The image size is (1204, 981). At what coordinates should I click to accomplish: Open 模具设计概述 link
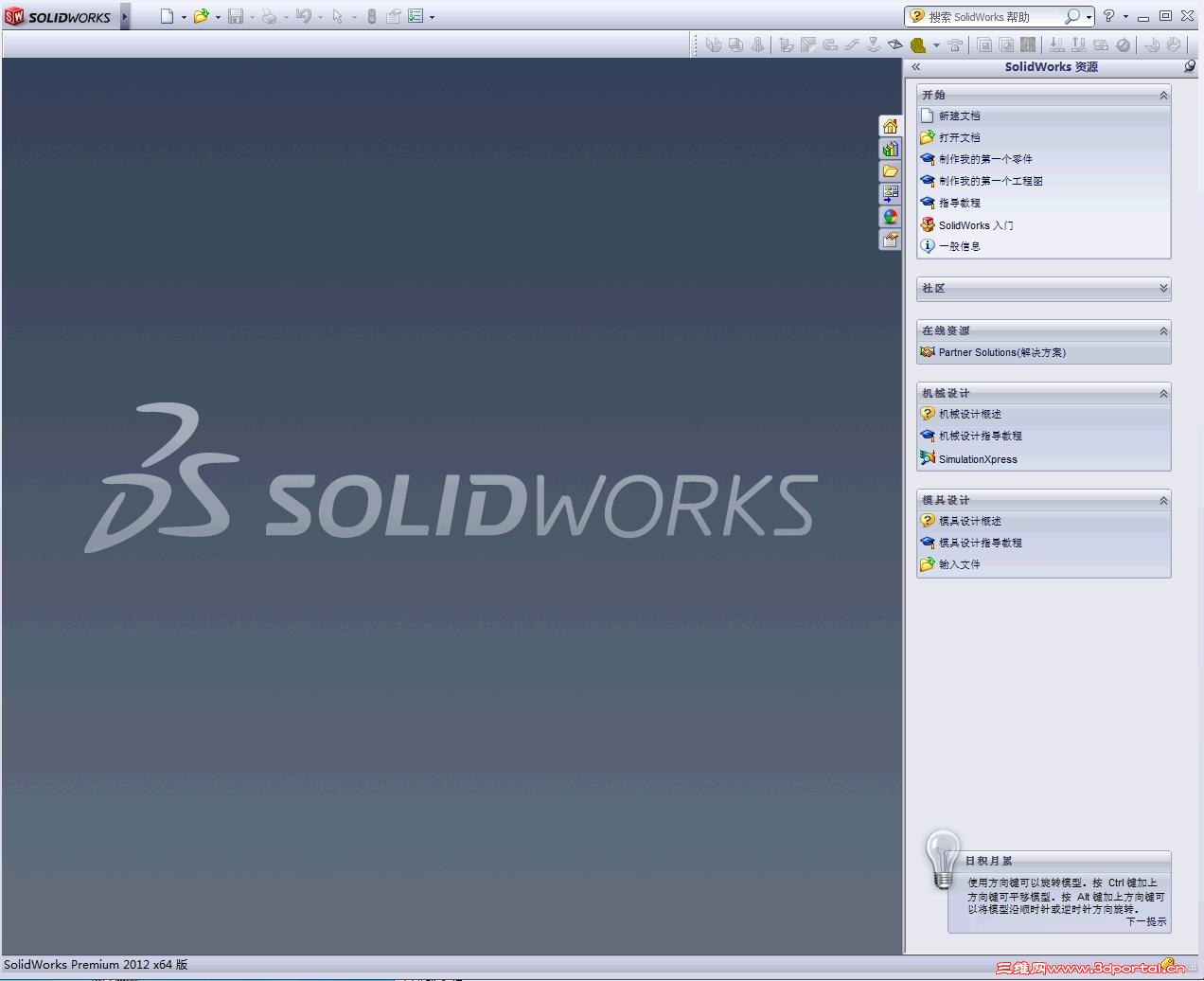click(x=969, y=521)
